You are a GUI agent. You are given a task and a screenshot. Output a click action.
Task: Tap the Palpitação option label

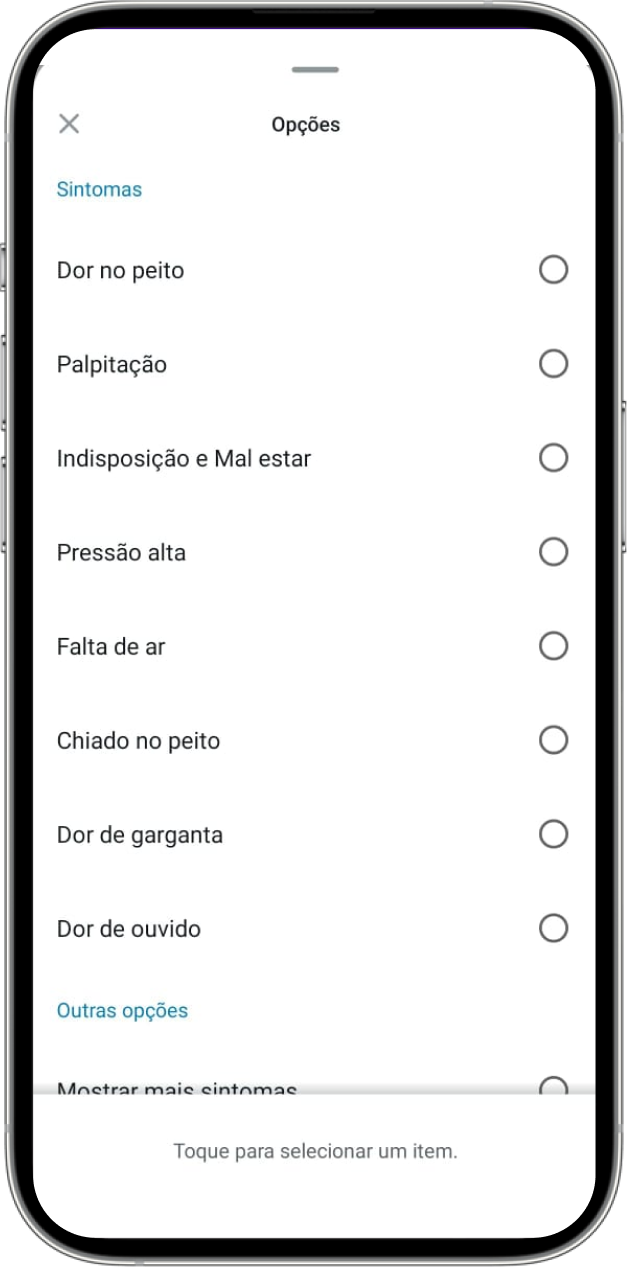111,365
